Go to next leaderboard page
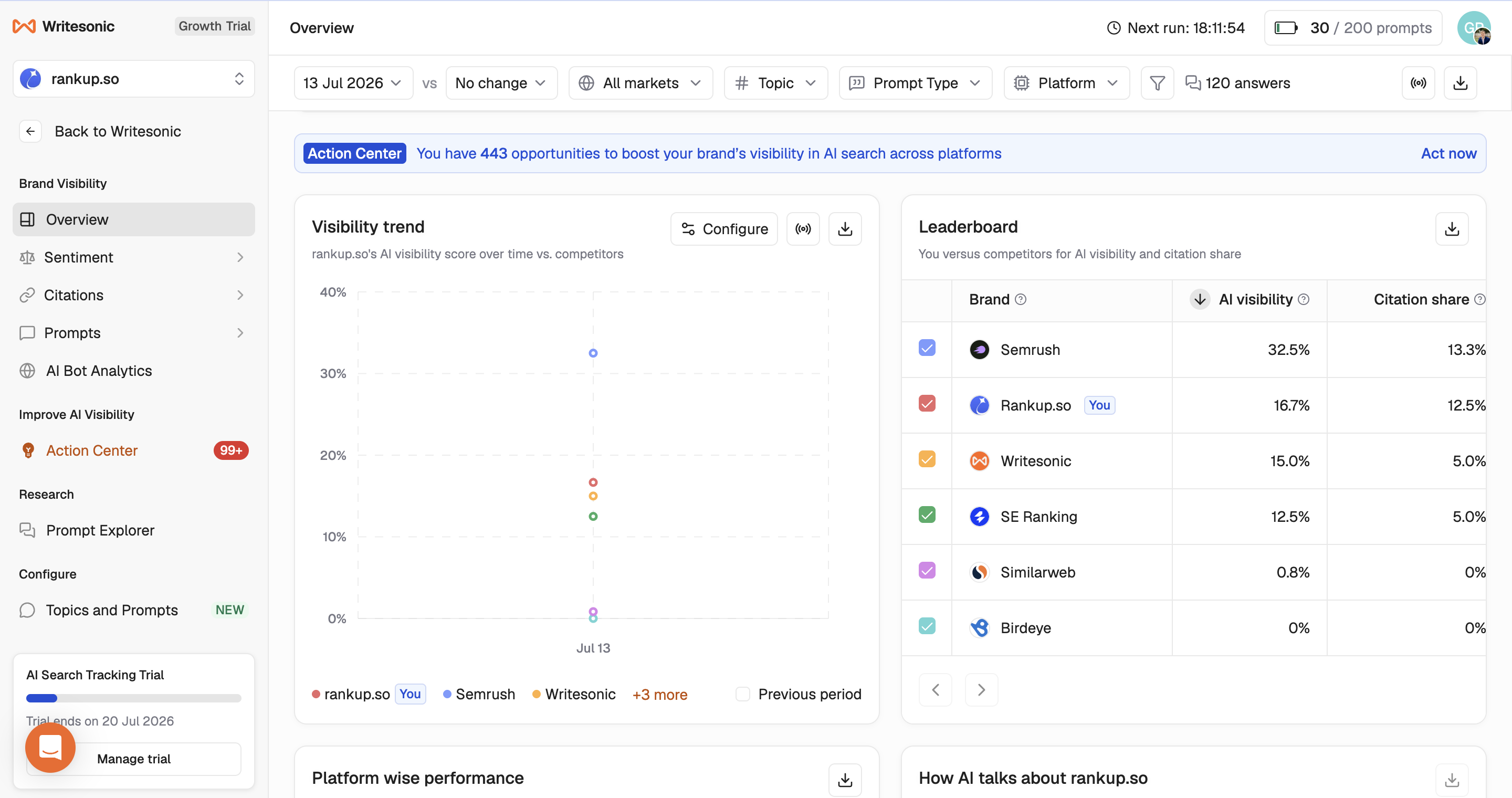 981,690
